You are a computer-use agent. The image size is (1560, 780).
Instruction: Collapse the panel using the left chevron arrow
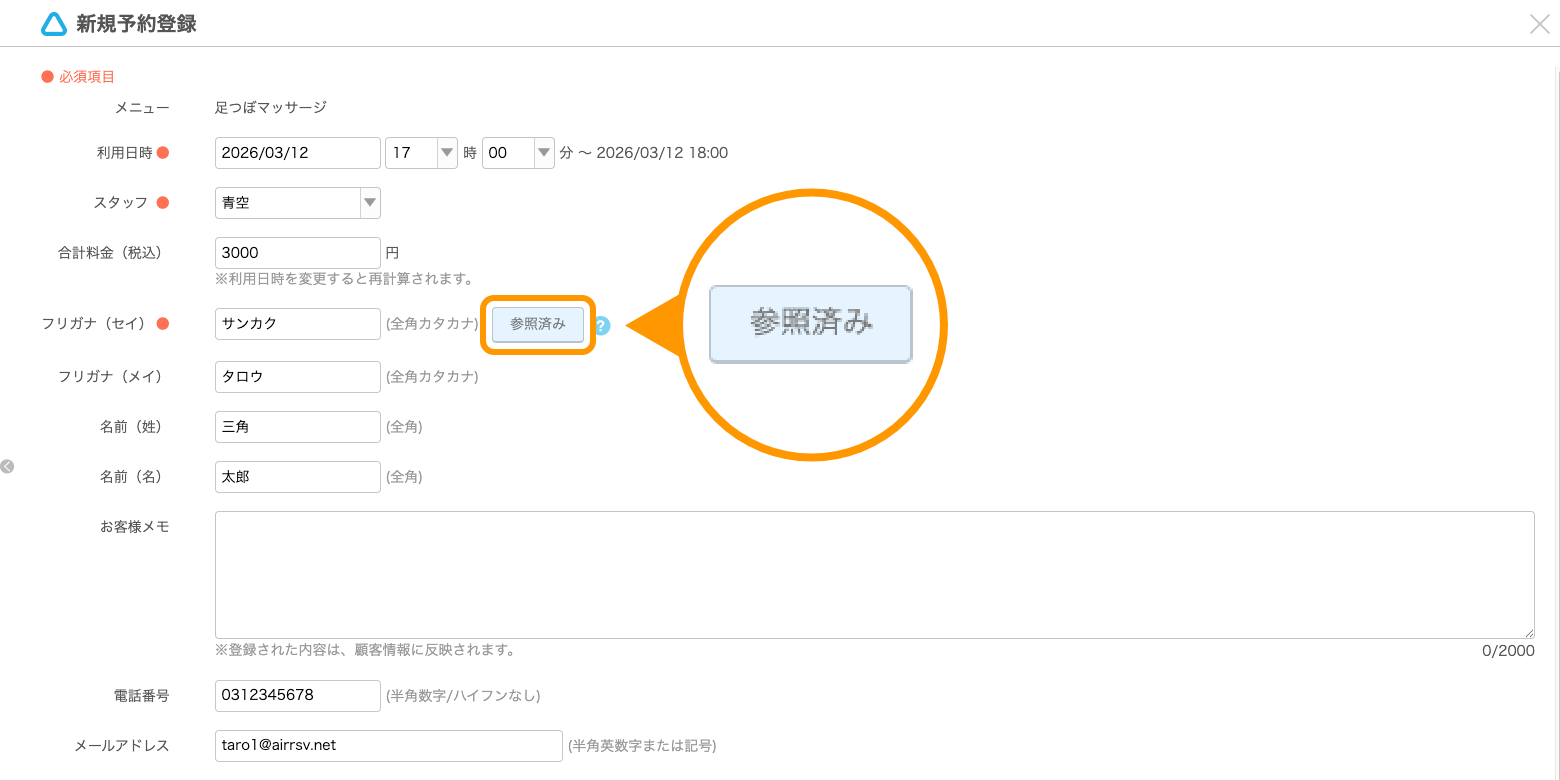tap(8, 466)
